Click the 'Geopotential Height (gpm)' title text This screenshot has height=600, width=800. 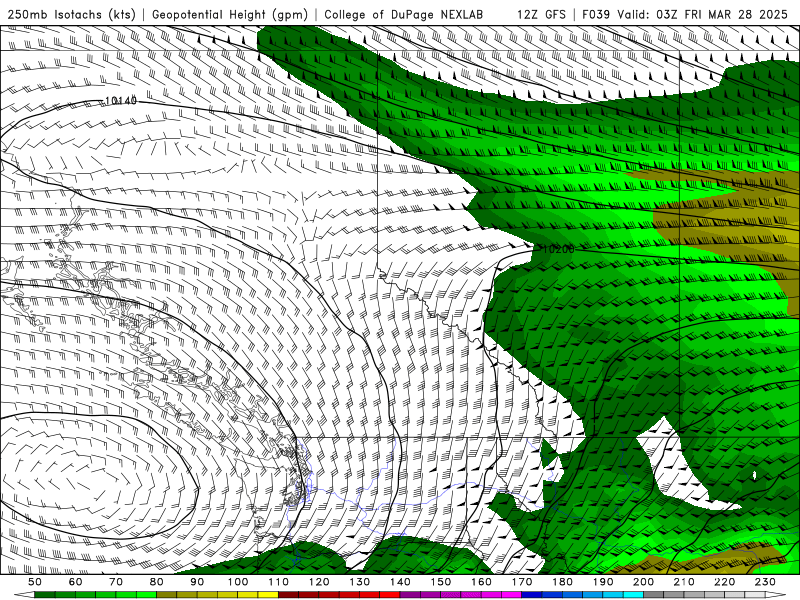230,15
